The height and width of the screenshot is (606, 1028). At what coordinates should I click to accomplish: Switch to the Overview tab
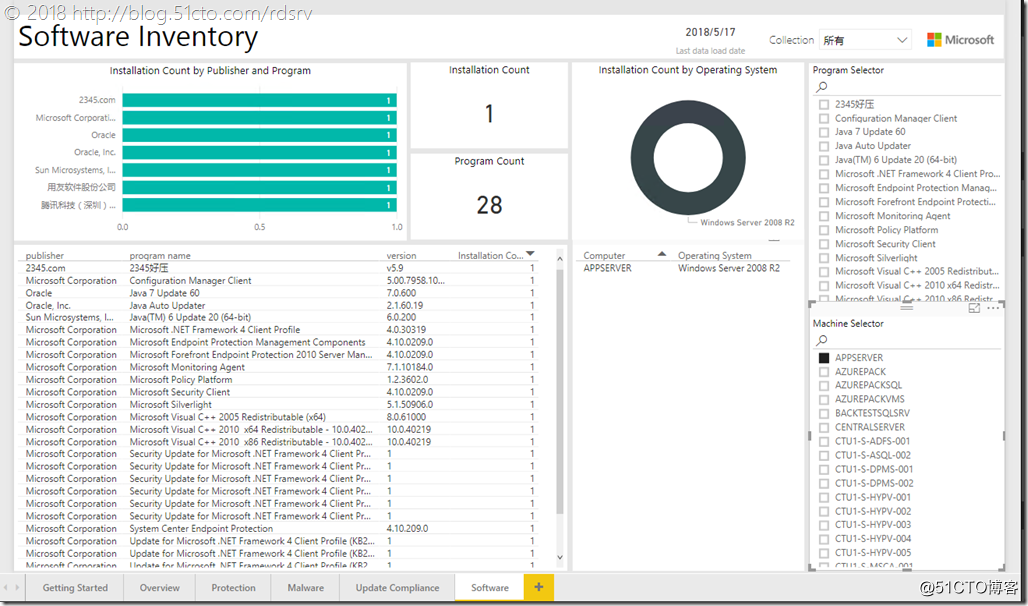pyautogui.click(x=159, y=588)
